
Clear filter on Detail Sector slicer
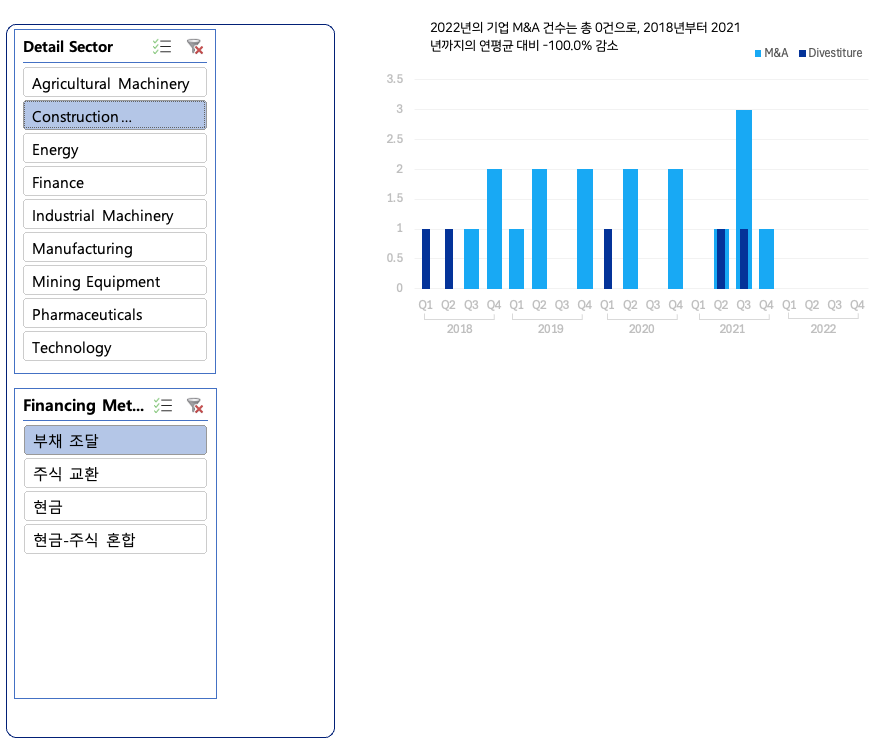click(195, 47)
